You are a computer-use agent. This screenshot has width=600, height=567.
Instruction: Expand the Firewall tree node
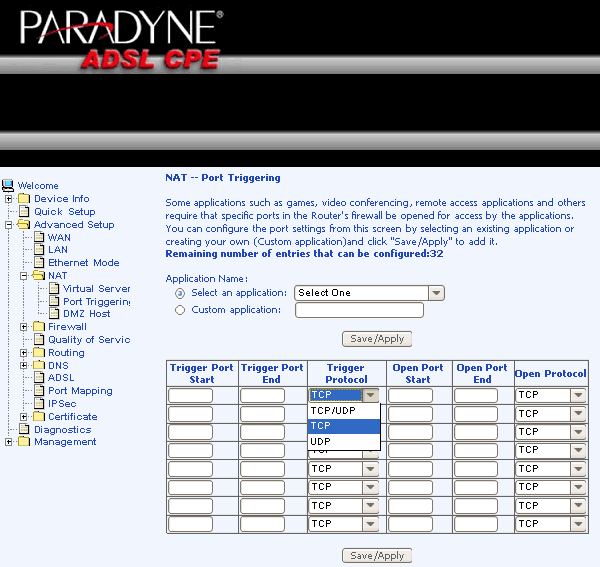24,327
